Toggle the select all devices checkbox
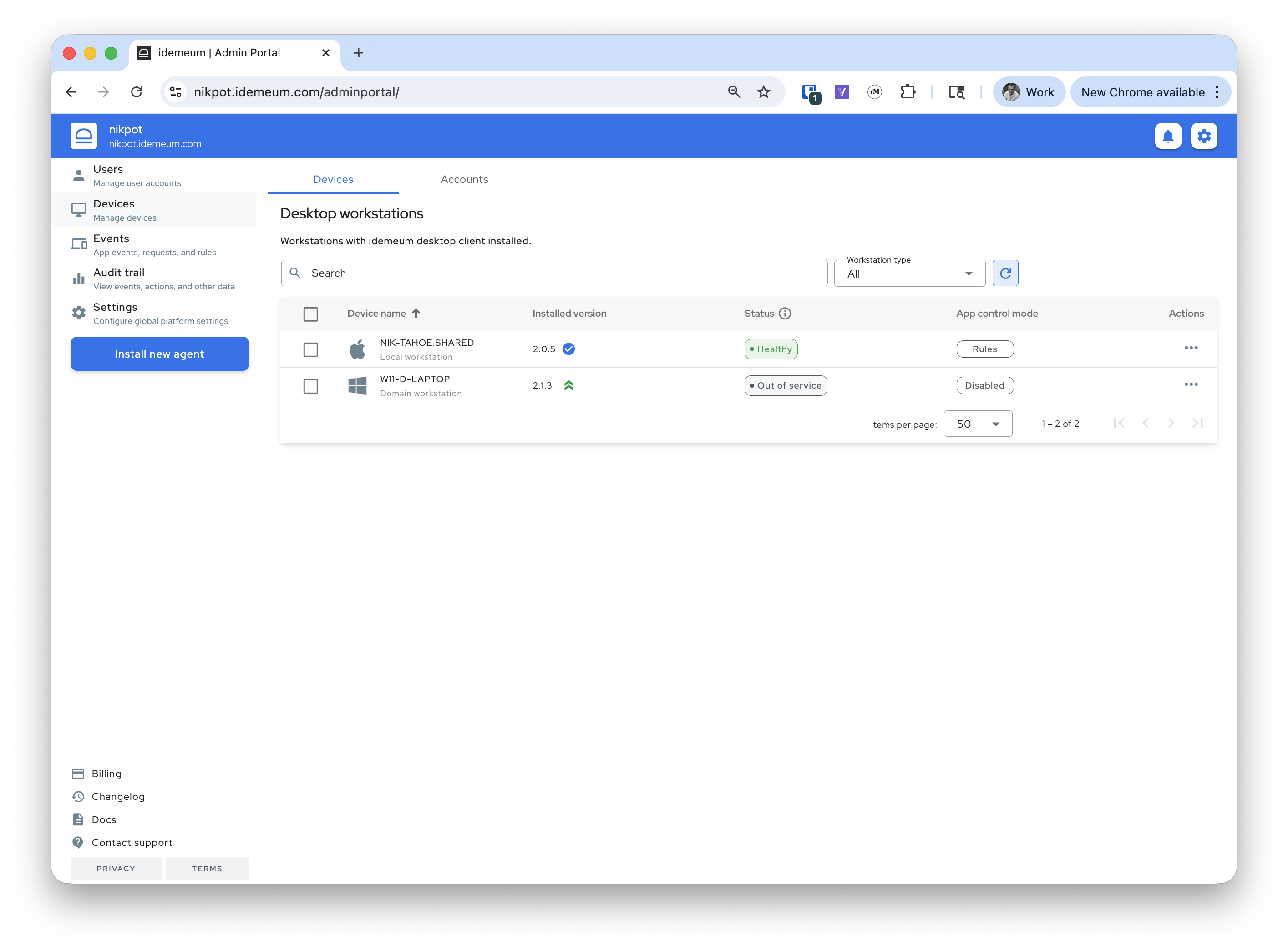Screen dimensions: 1288x951 310,314
